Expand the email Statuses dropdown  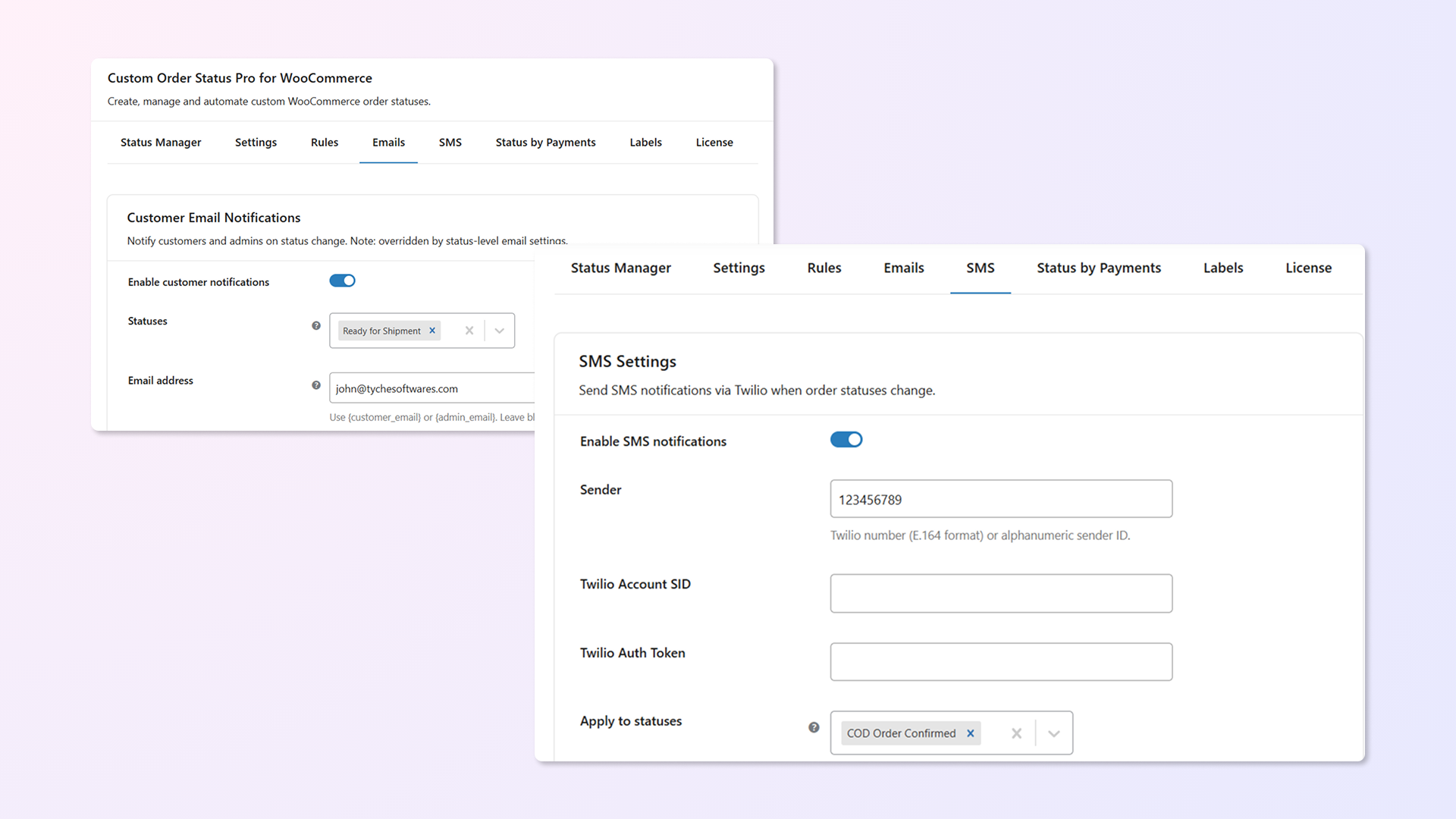500,331
